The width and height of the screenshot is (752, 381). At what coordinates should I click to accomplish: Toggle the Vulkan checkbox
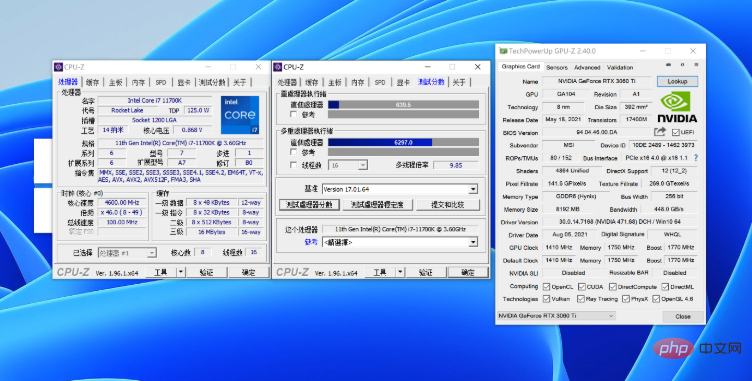[x=546, y=298]
